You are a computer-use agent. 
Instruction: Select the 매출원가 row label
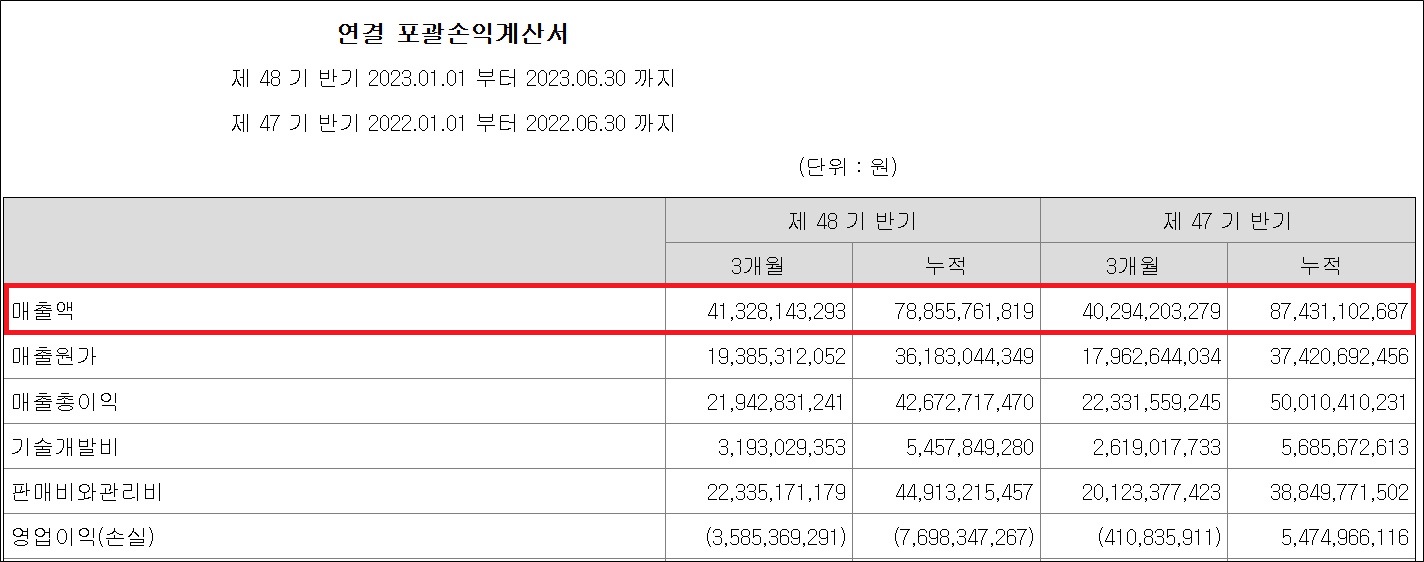click(54, 356)
